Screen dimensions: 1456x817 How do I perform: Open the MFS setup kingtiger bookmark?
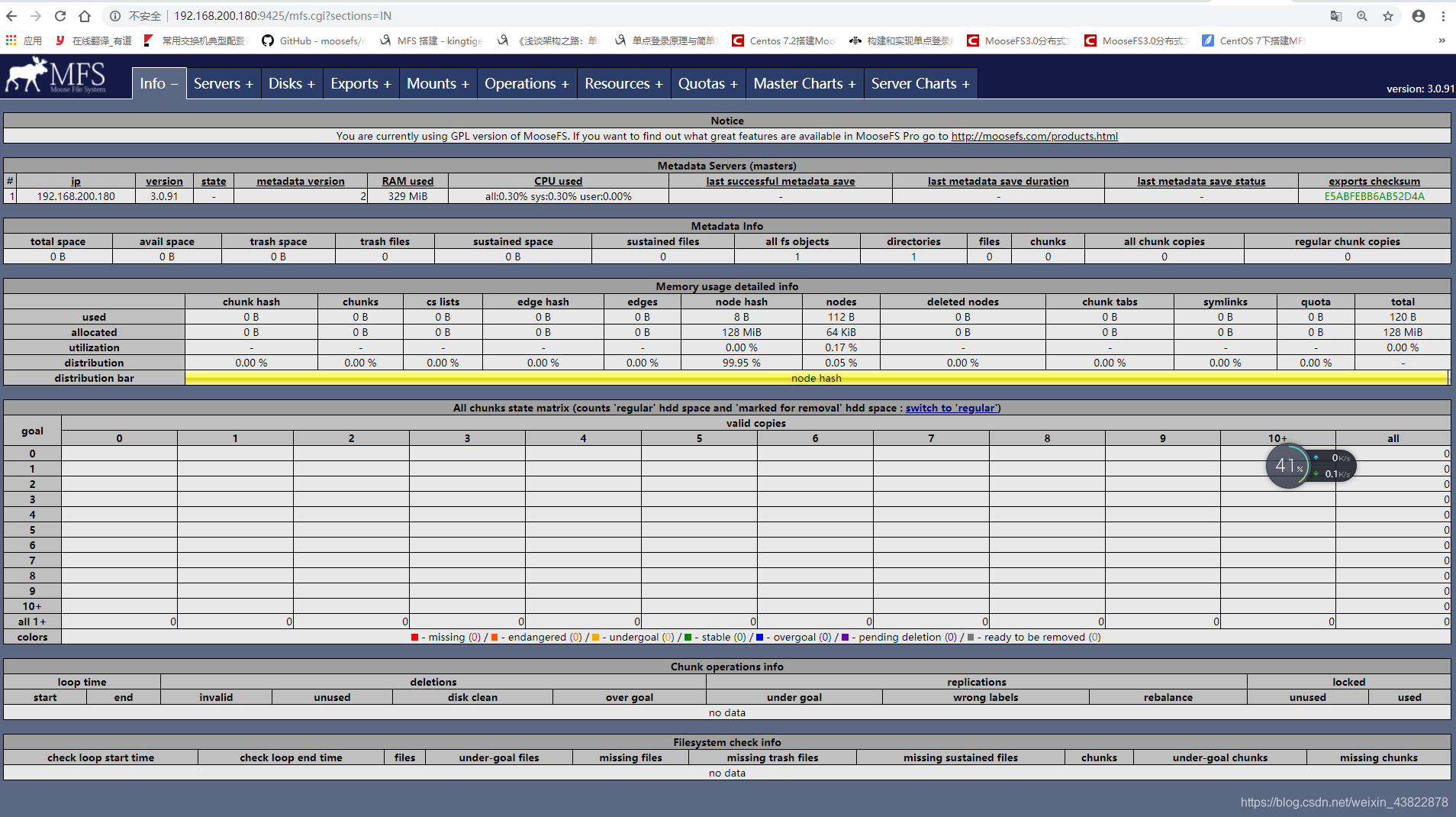[431, 40]
